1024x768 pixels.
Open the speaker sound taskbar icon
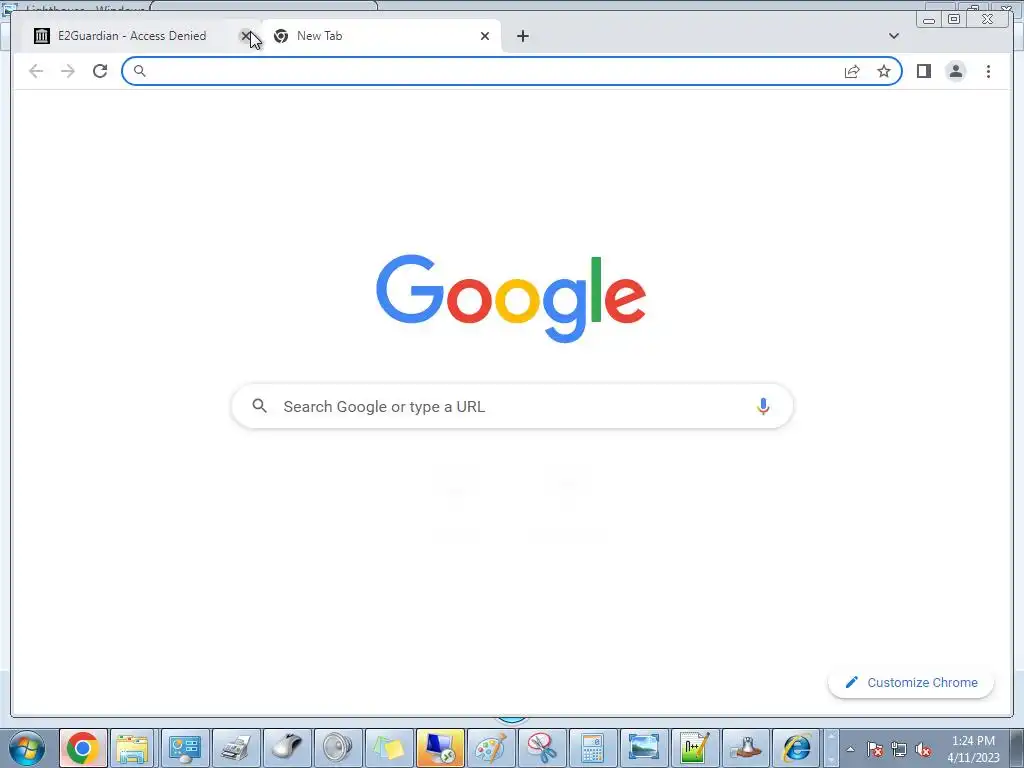(x=337, y=748)
